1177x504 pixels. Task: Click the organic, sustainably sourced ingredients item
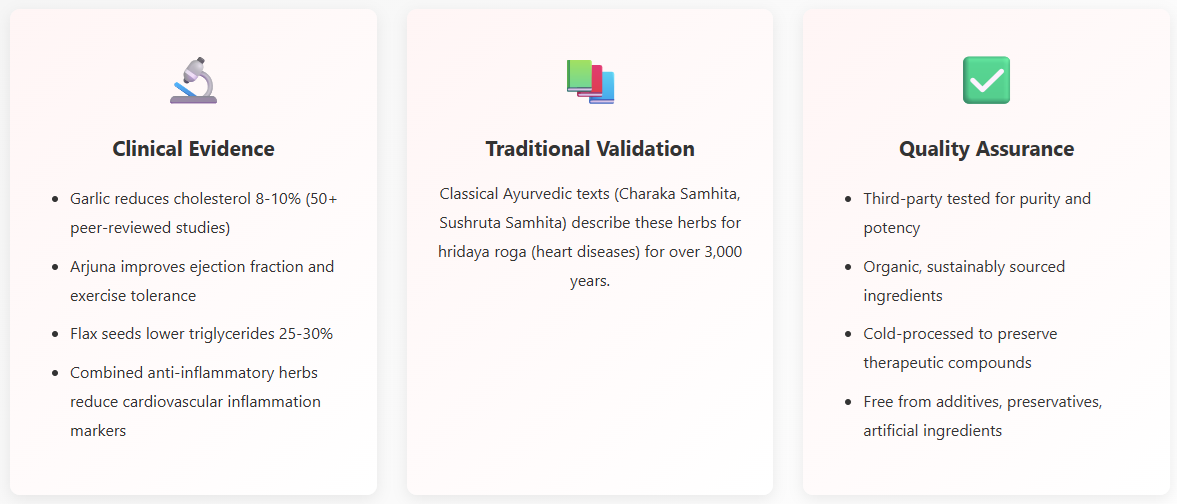pos(964,267)
